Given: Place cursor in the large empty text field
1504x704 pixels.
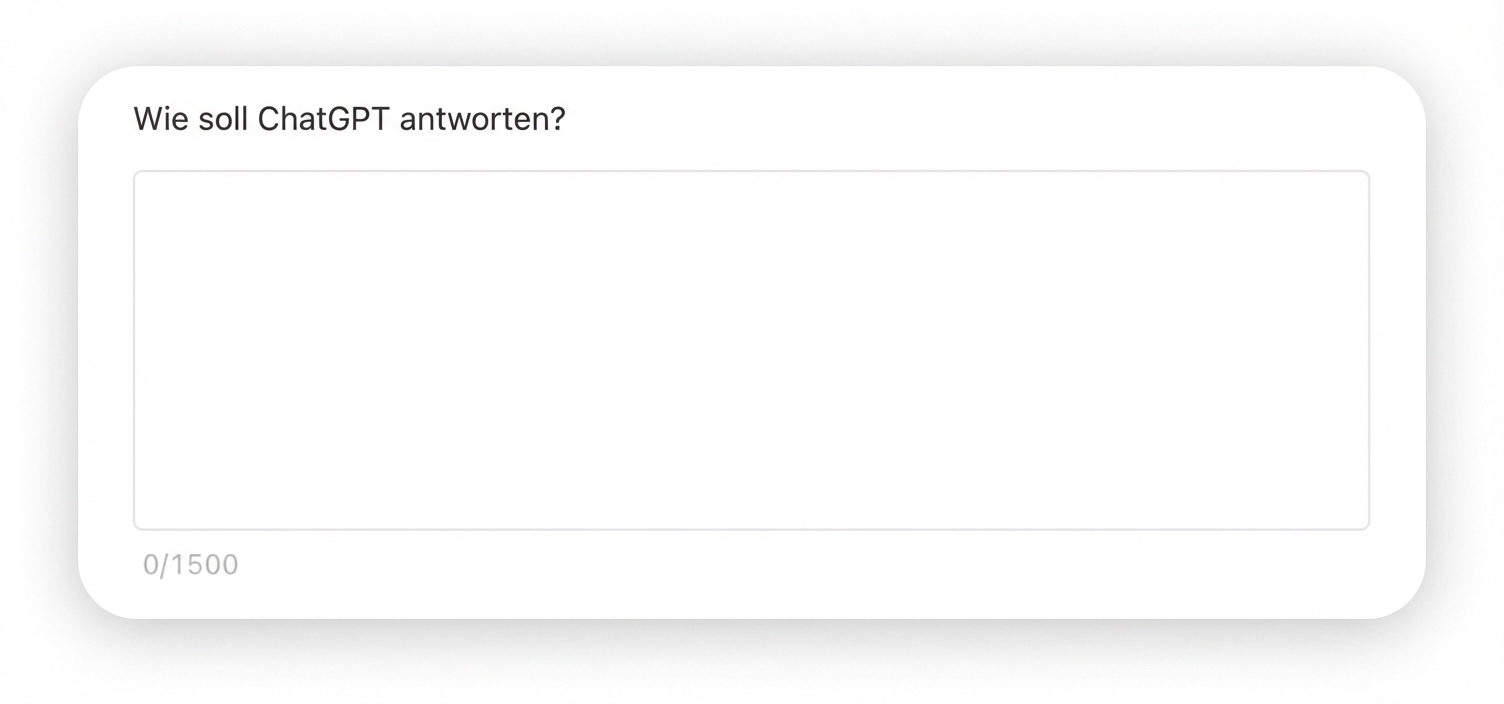Looking at the screenshot, I should (750, 350).
